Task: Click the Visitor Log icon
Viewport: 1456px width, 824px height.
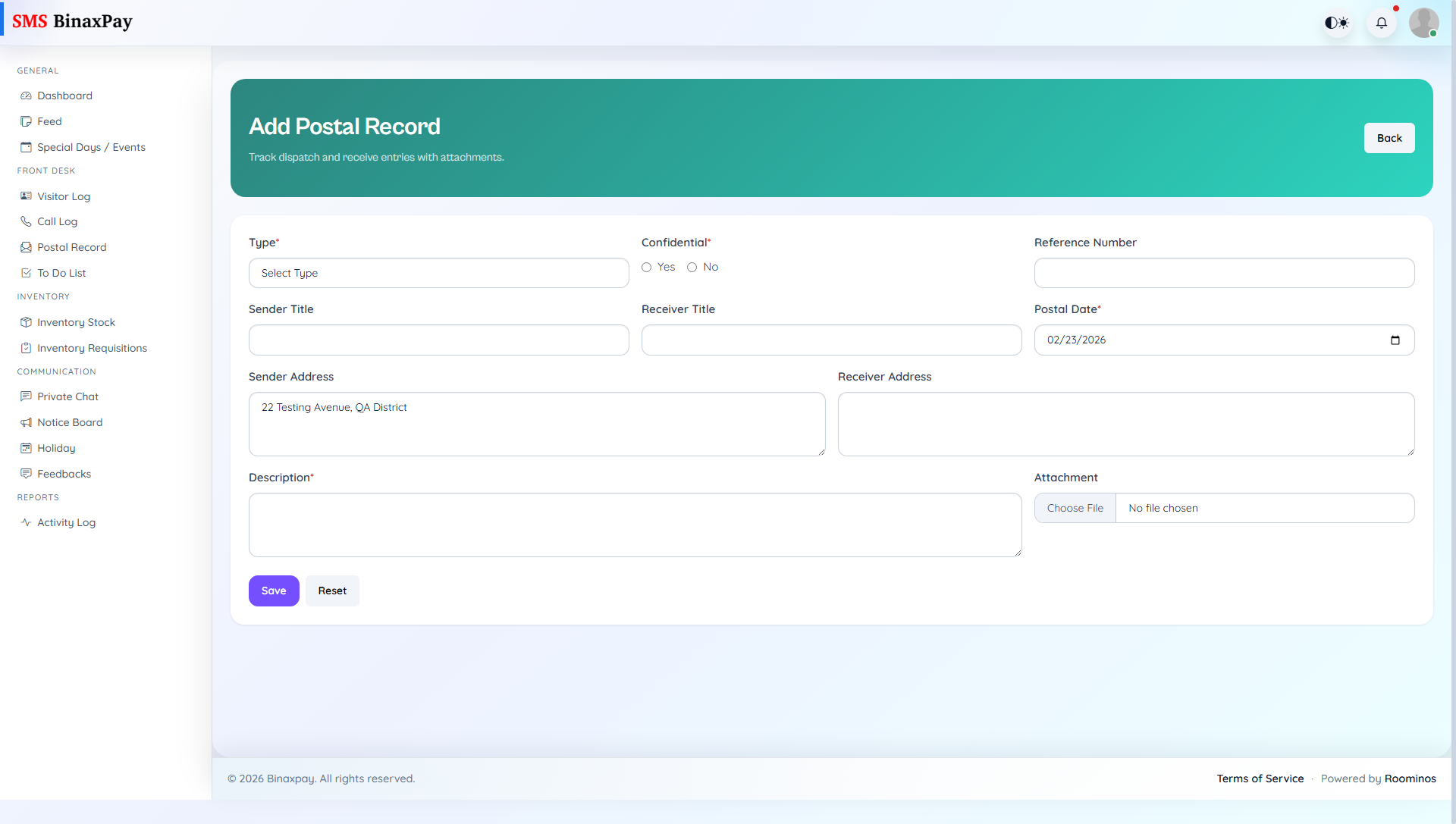Action: [26, 196]
